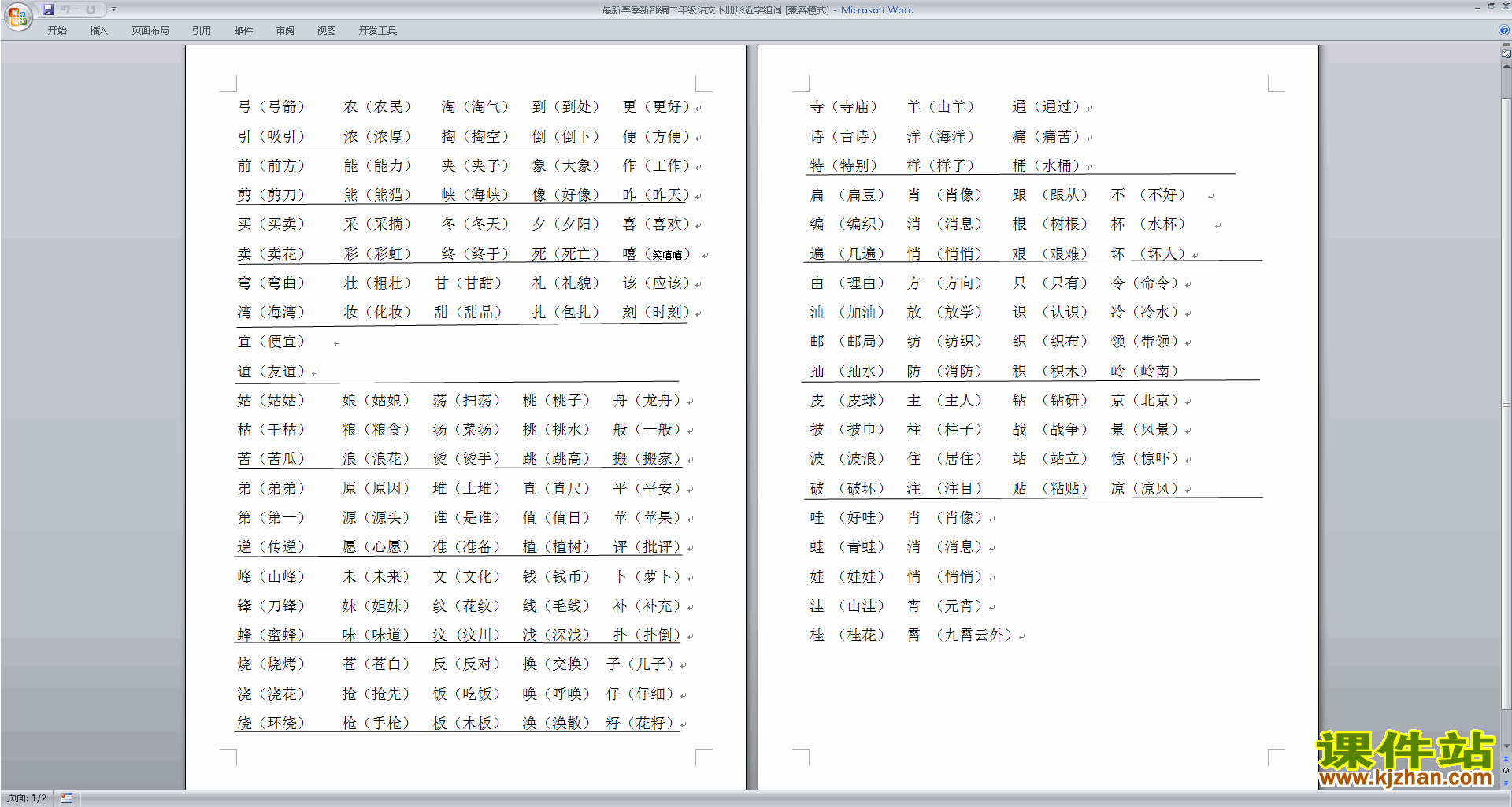This screenshot has height=807, width=1512.
Task: Click the Redo icon in Quick Access Toolbar
Action: click(x=91, y=9)
